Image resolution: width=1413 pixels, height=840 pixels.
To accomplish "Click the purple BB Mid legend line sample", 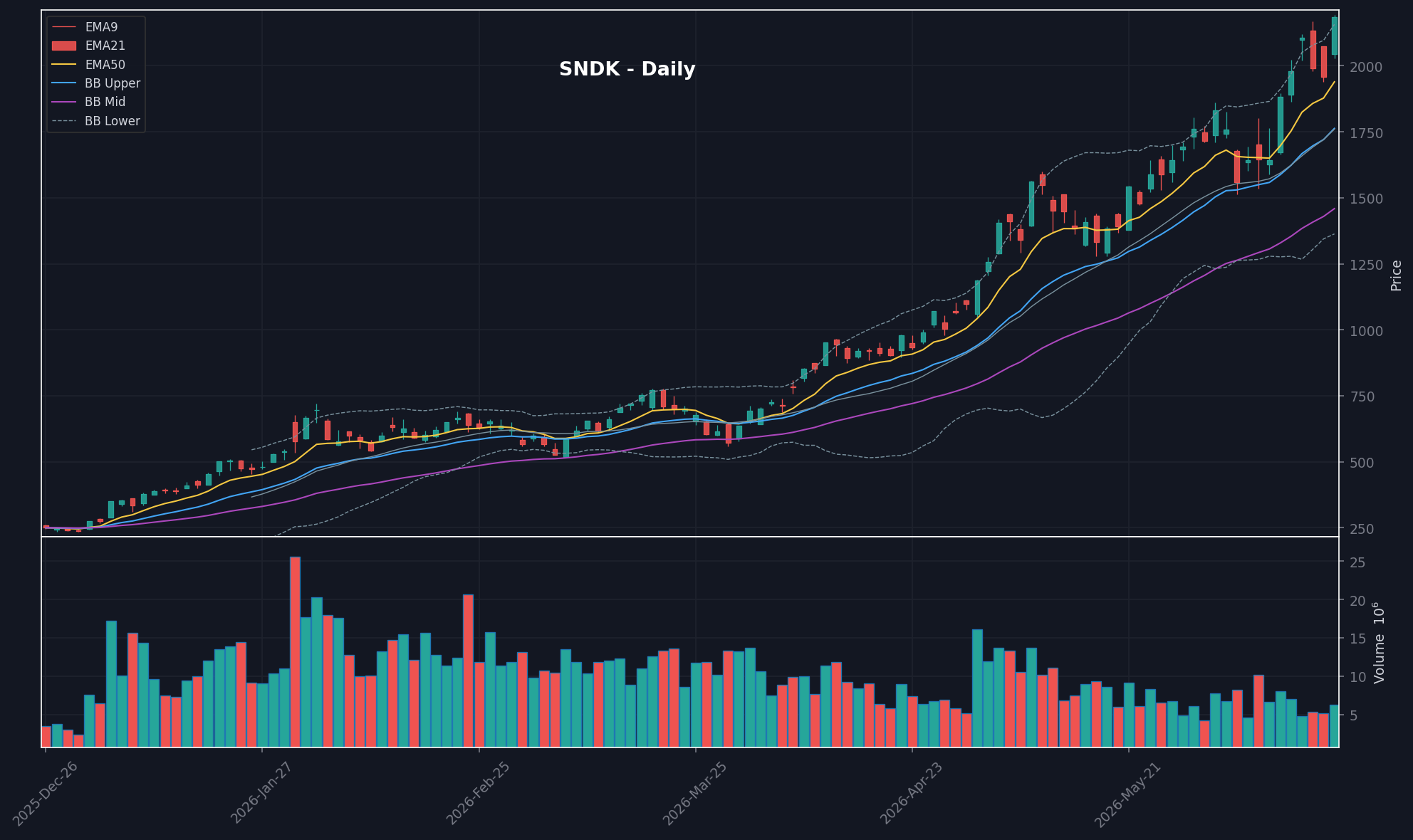I will pyautogui.click(x=64, y=102).
